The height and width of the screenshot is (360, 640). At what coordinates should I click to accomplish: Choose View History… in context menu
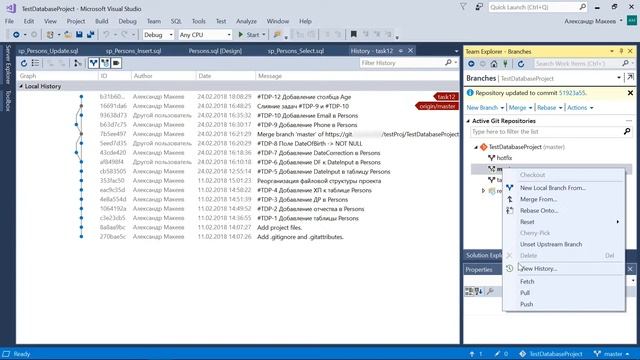point(564,269)
